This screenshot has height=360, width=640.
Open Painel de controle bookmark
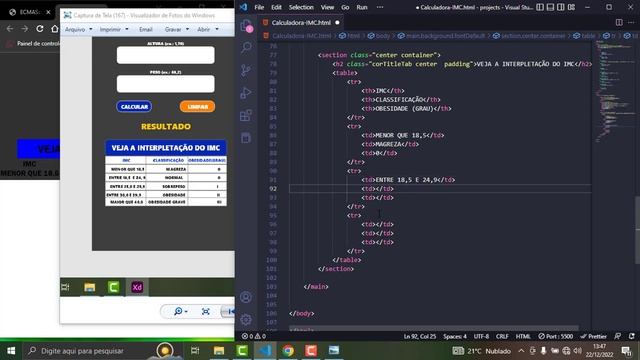click(33, 43)
